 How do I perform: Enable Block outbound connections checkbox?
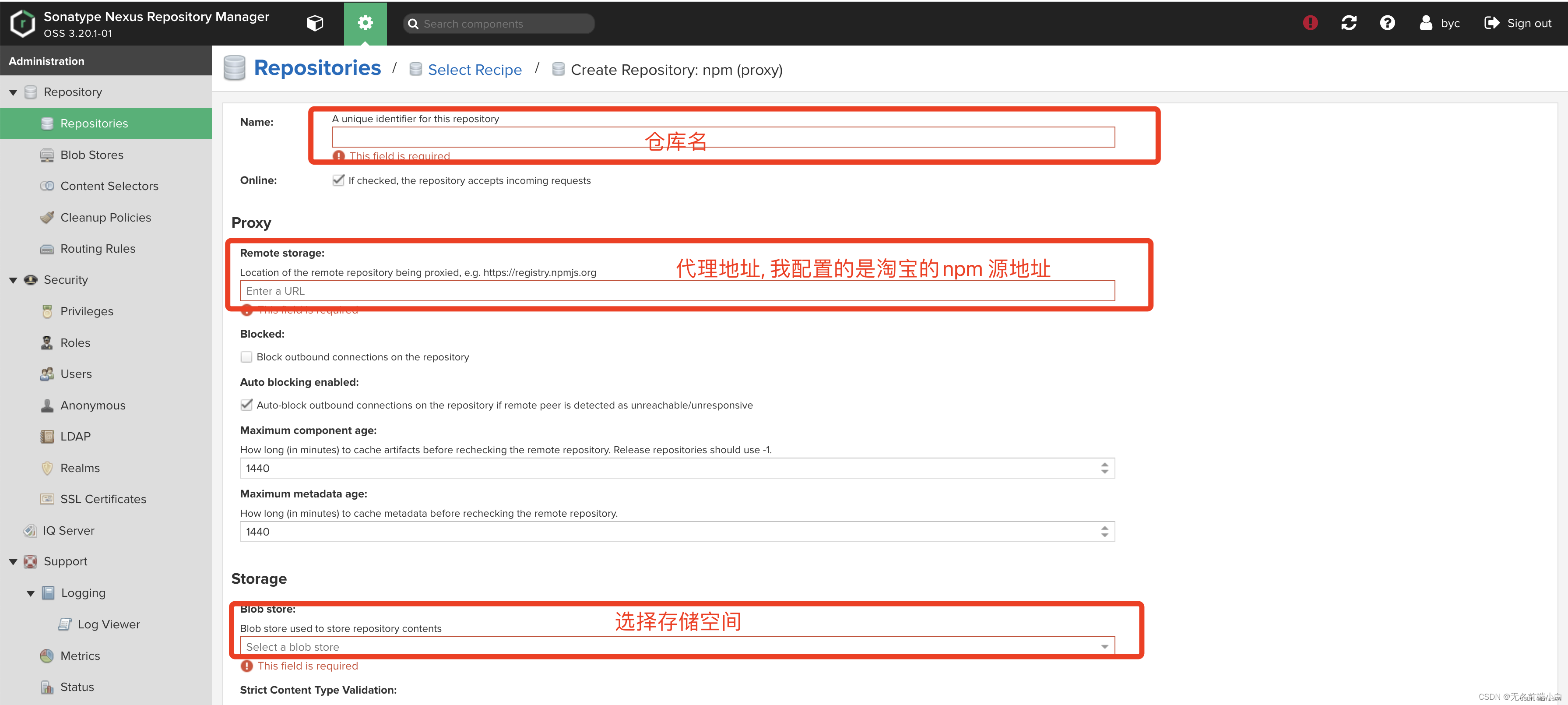[246, 357]
